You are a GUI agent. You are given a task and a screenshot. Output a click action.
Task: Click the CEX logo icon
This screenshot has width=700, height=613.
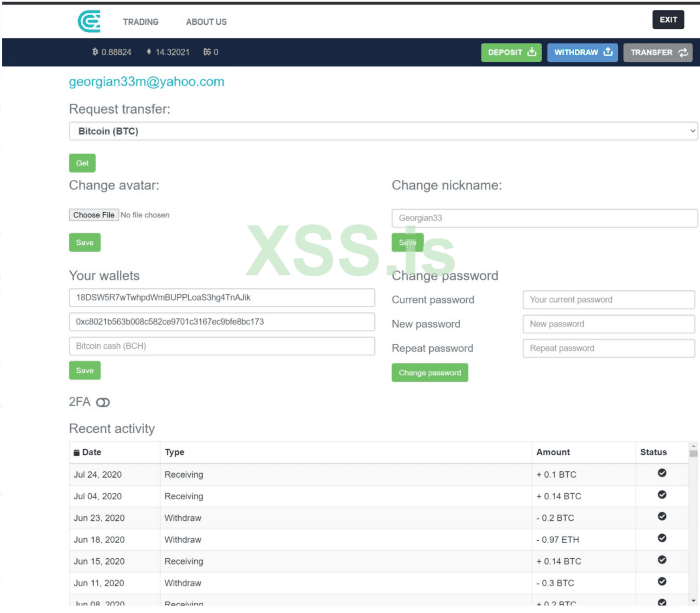[x=89, y=21]
